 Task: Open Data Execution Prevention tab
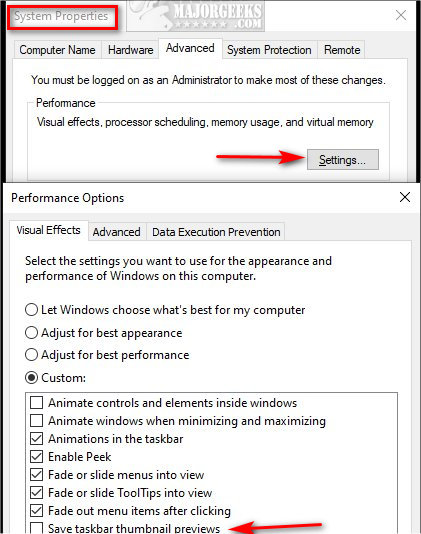point(216,232)
